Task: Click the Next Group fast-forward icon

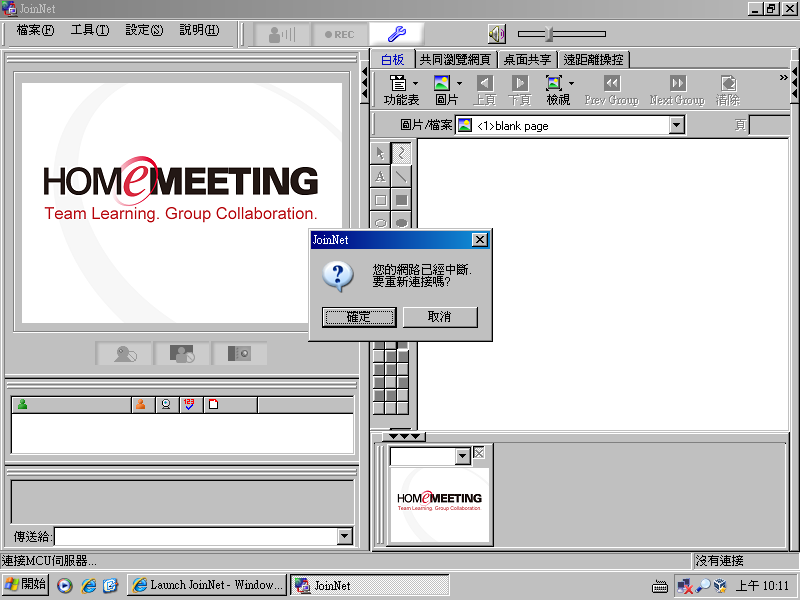Action: pyautogui.click(x=678, y=83)
